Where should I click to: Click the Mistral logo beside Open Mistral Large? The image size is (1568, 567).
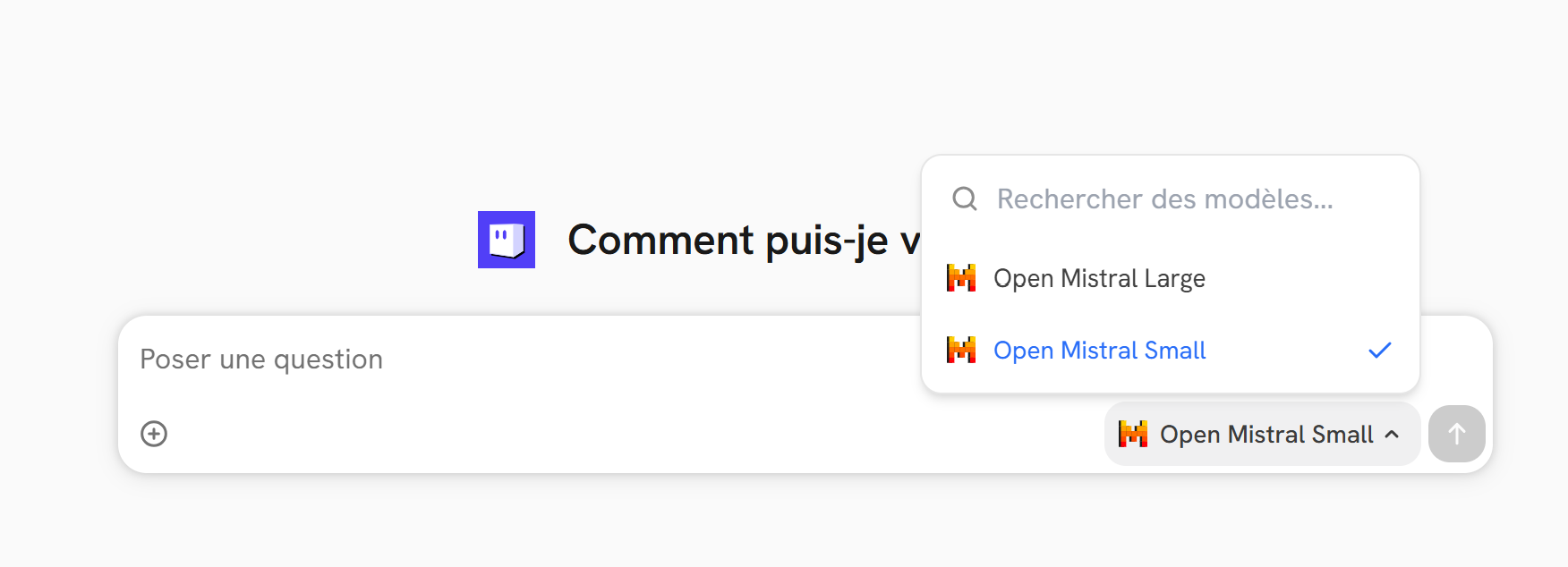click(961, 278)
